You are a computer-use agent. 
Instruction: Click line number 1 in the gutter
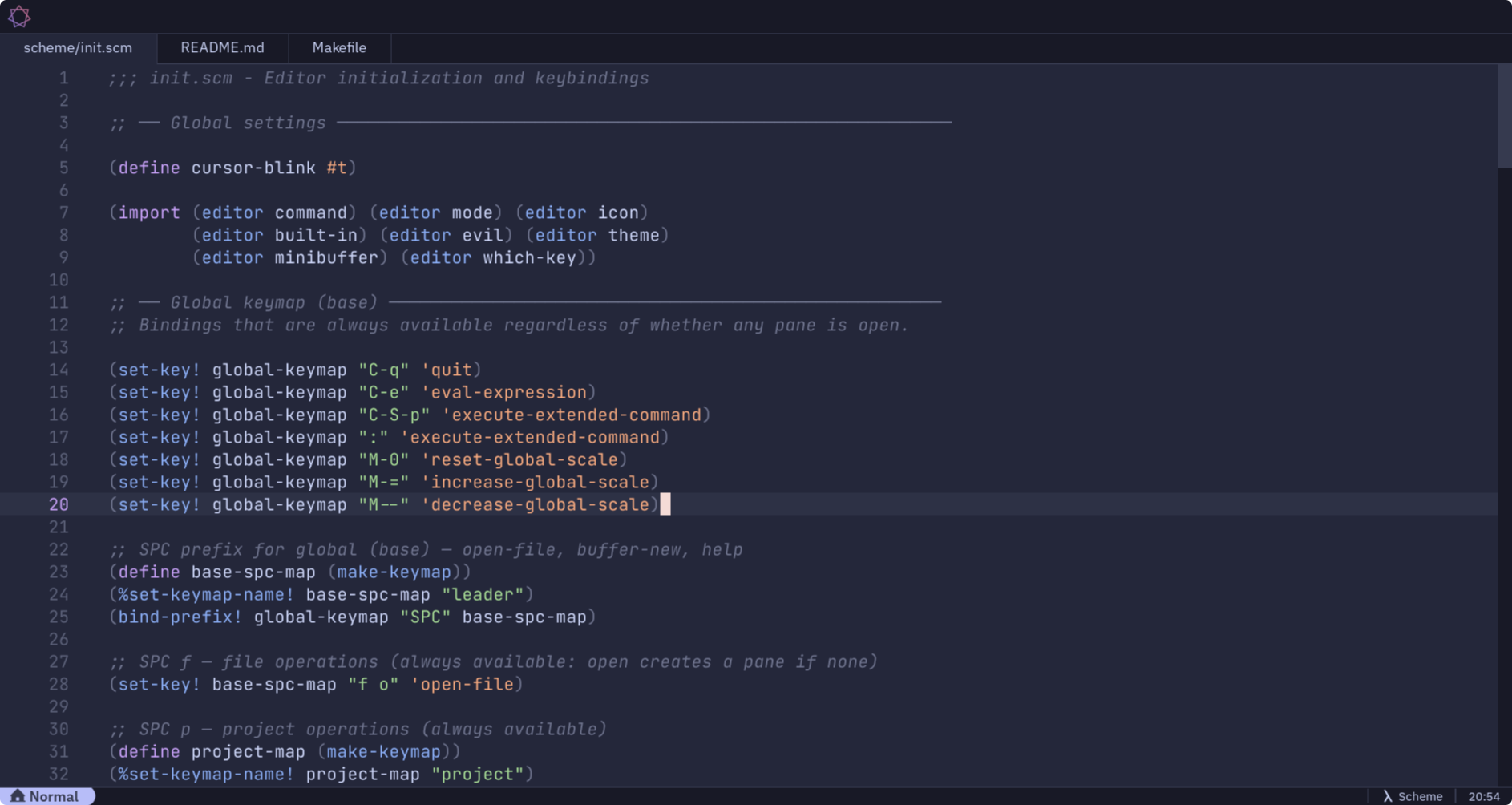[x=63, y=78]
